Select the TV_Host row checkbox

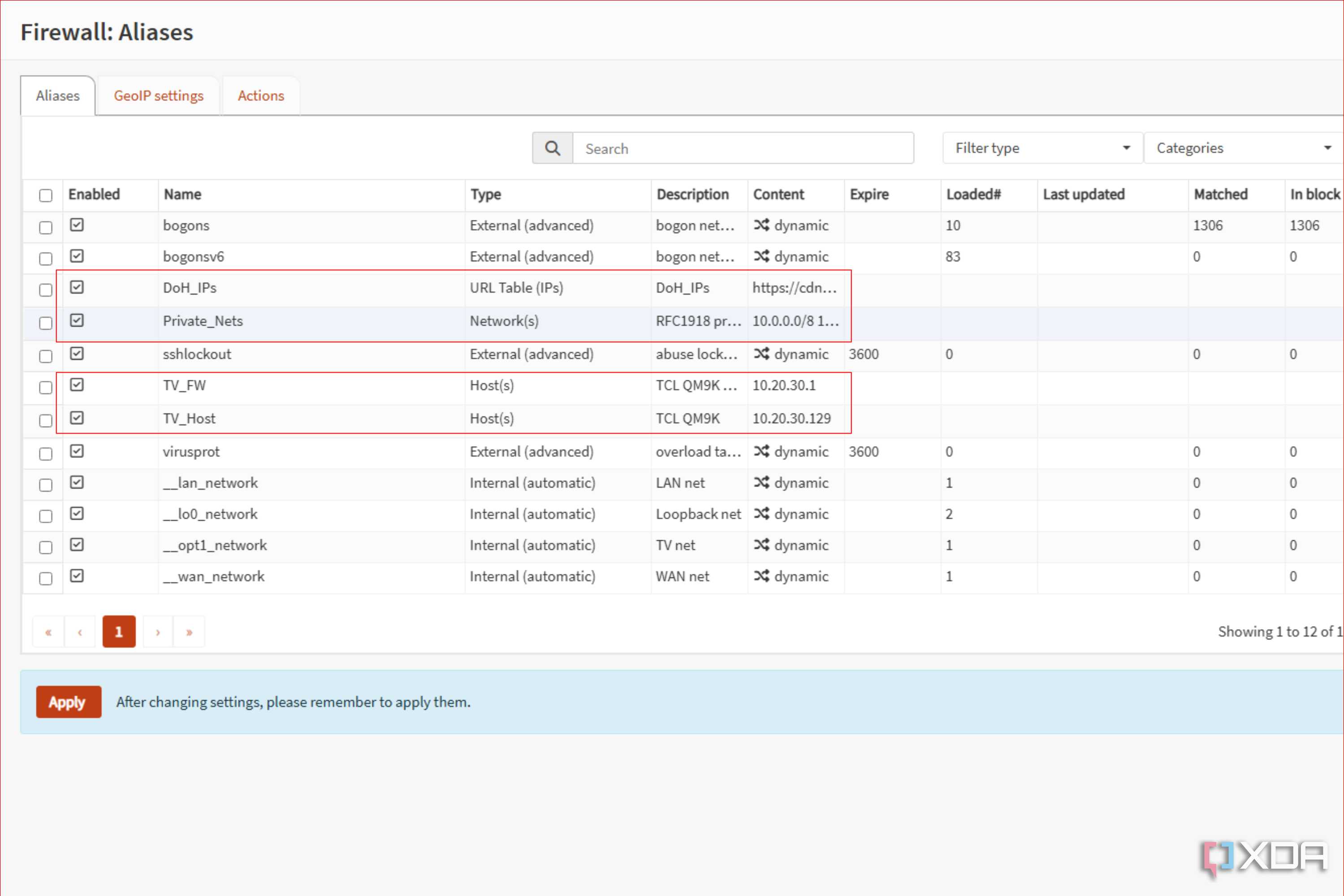pos(46,421)
